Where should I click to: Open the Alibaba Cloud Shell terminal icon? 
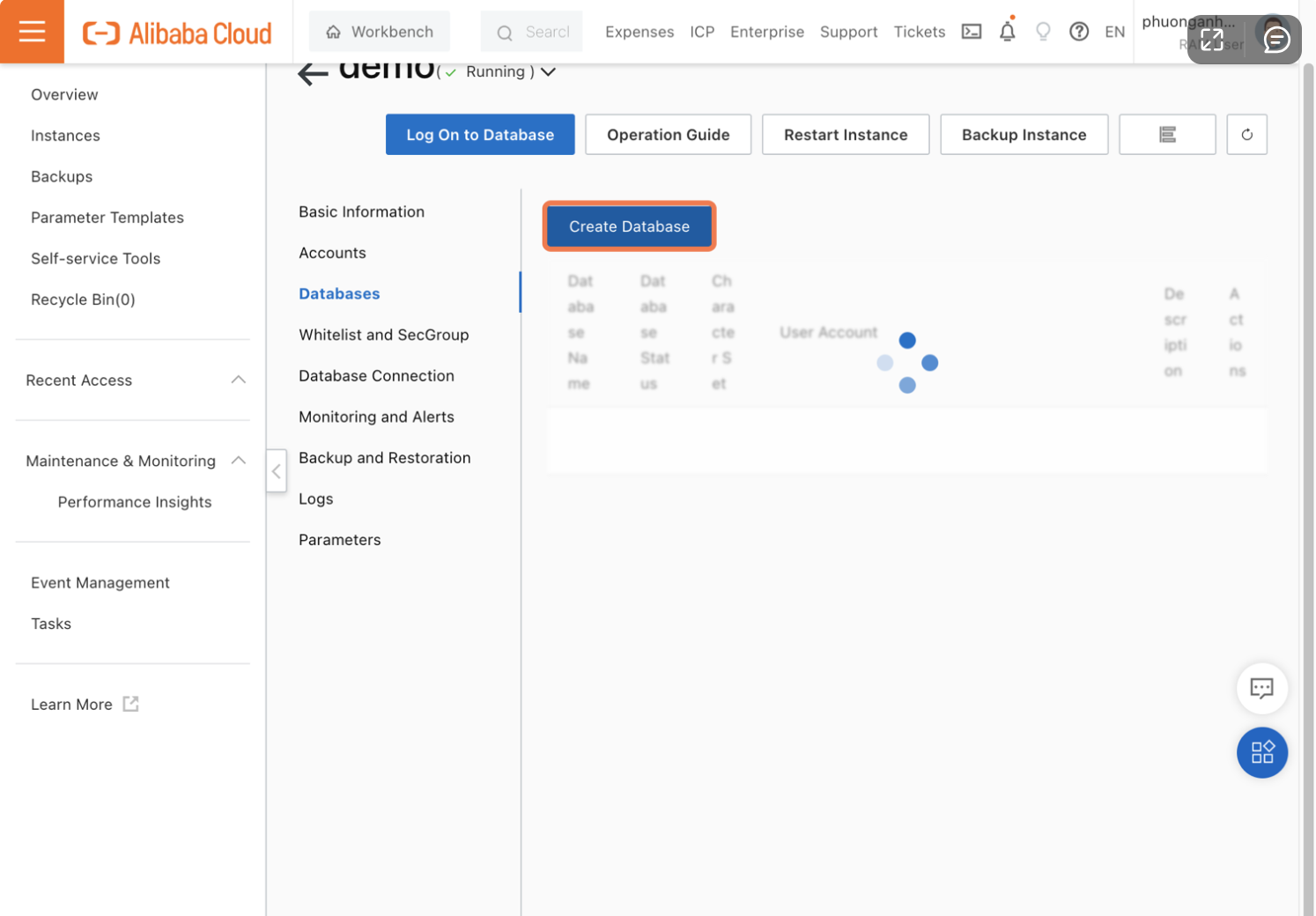pyautogui.click(x=971, y=31)
